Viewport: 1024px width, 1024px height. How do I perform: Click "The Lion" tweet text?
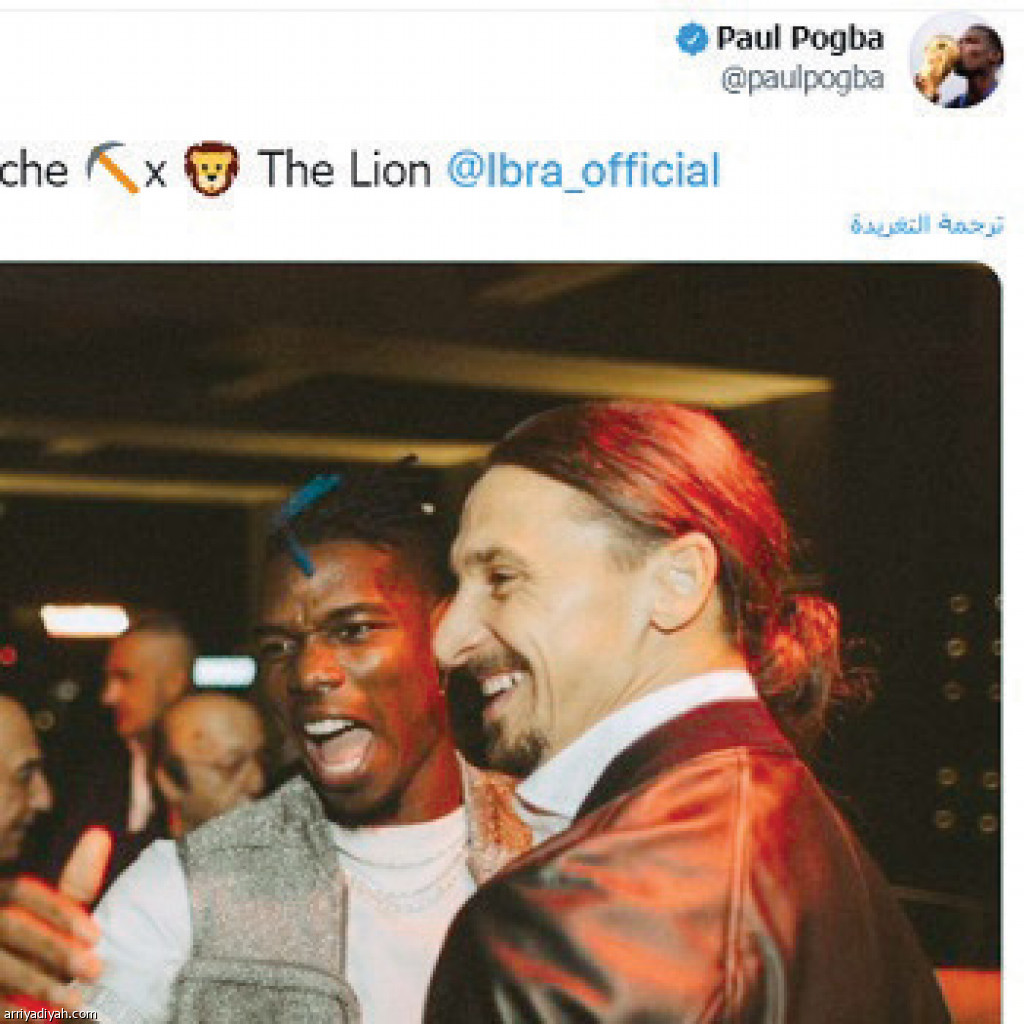click(344, 170)
